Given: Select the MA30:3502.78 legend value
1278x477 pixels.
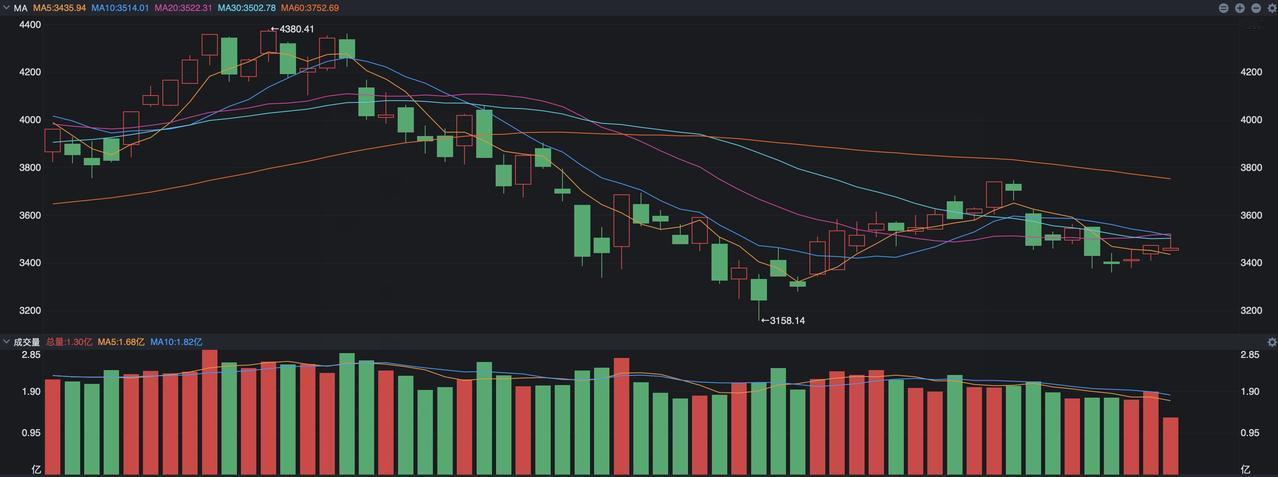Looking at the screenshot, I should tap(246, 8).
